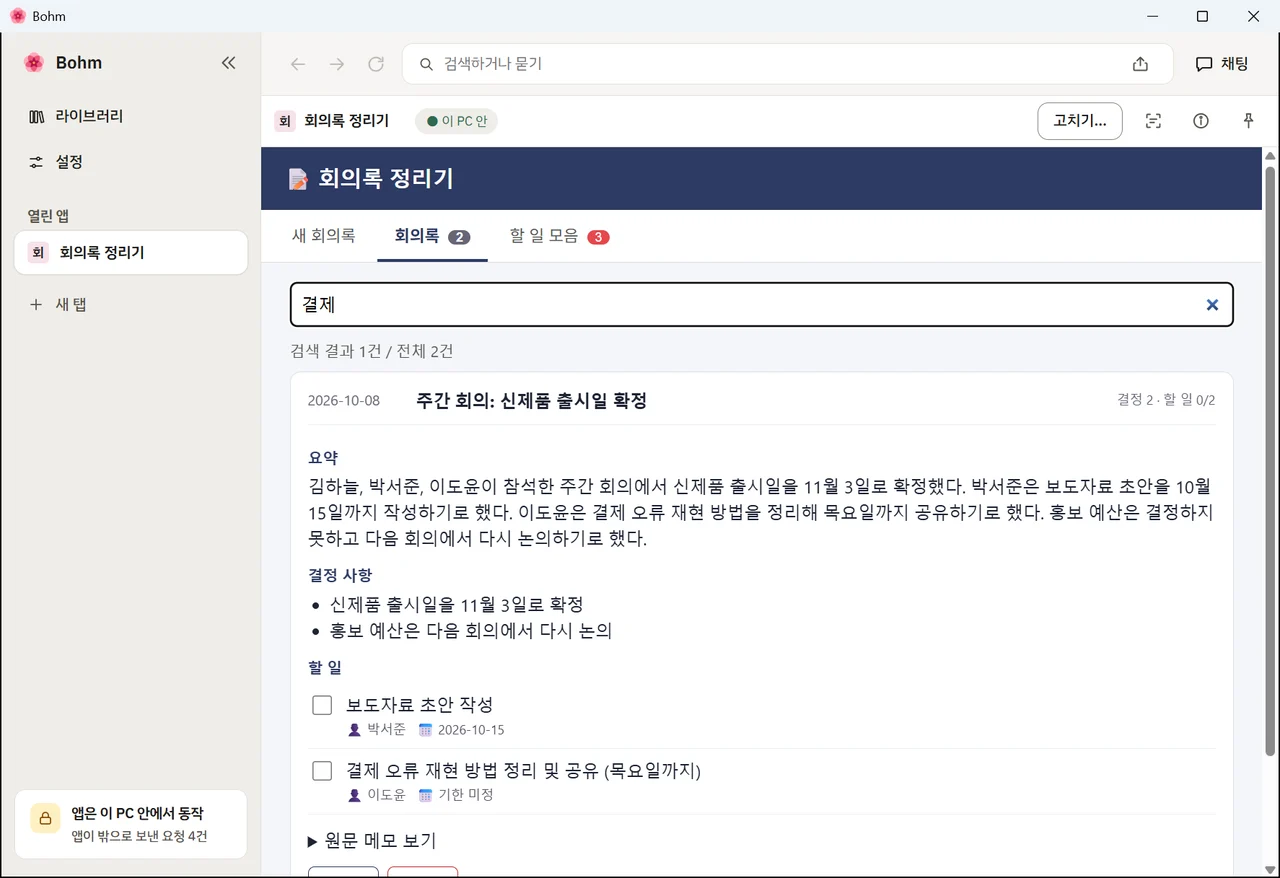The image size is (1280, 878).
Task: Click the 회의록 정리기 app icon in header
Action: pos(285,121)
